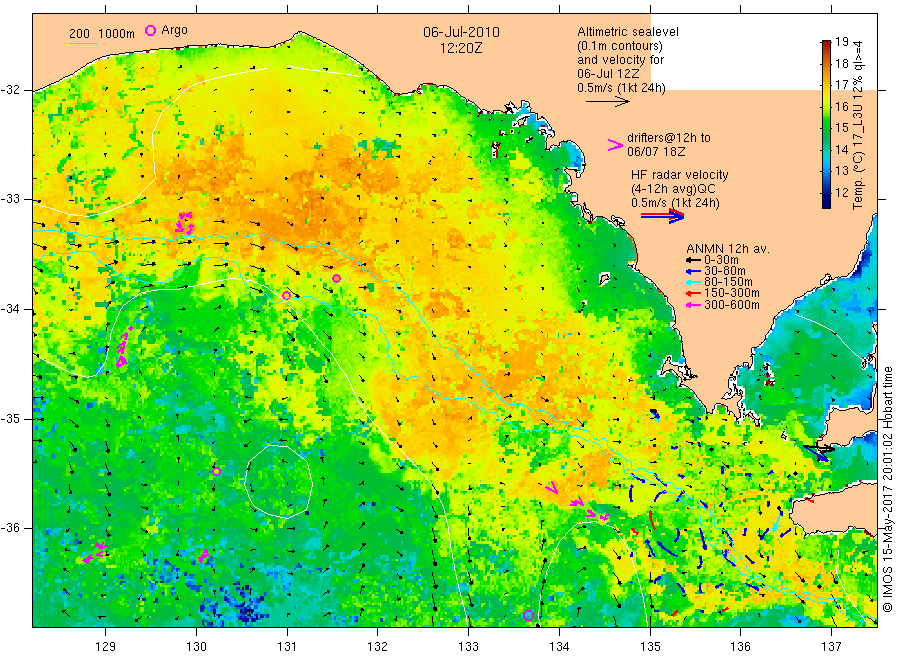The height and width of the screenshot is (660, 900).
Task: Click the black altimetric velocity scale arrow
Action: pyautogui.click(x=608, y=102)
